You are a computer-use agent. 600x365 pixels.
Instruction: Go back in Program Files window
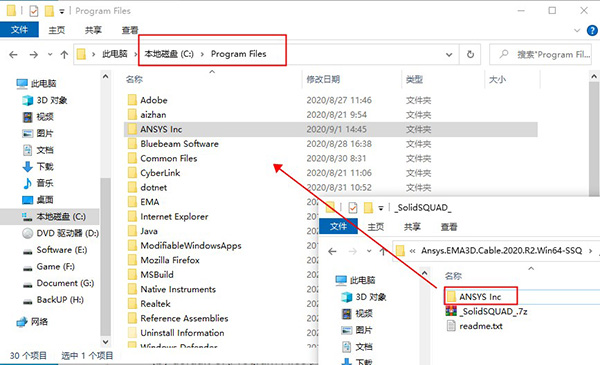[x=13, y=55]
